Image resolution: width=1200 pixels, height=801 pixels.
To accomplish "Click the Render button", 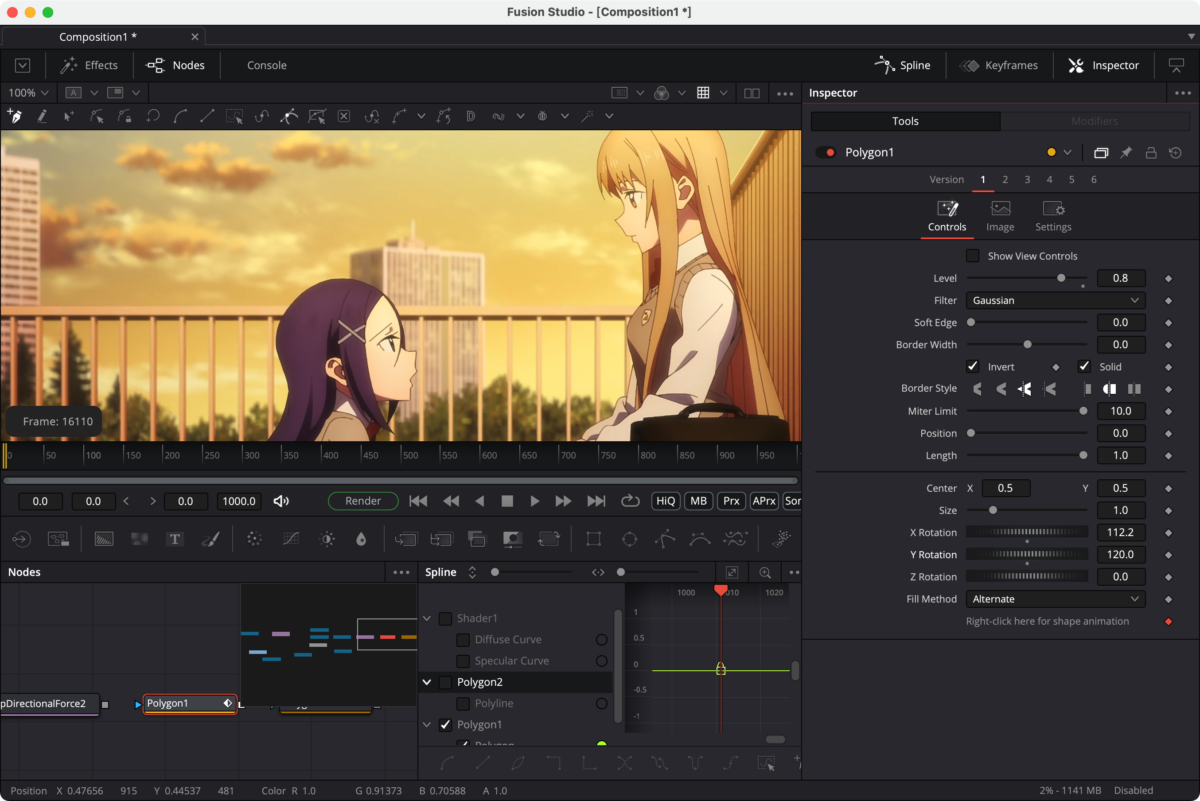I will click(363, 501).
